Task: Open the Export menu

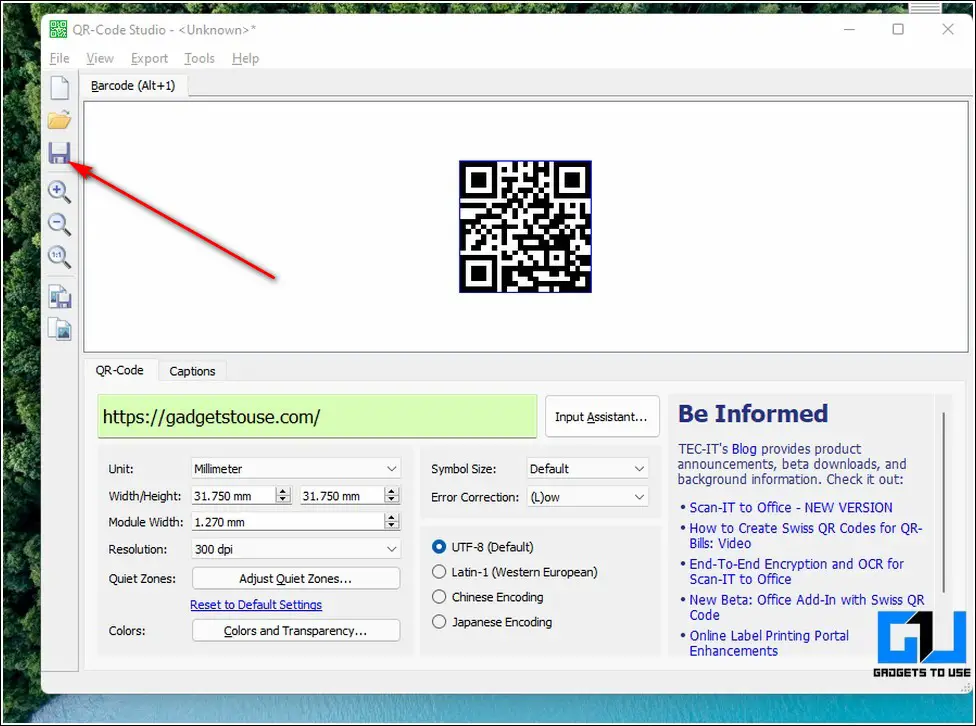Action: pos(149,59)
